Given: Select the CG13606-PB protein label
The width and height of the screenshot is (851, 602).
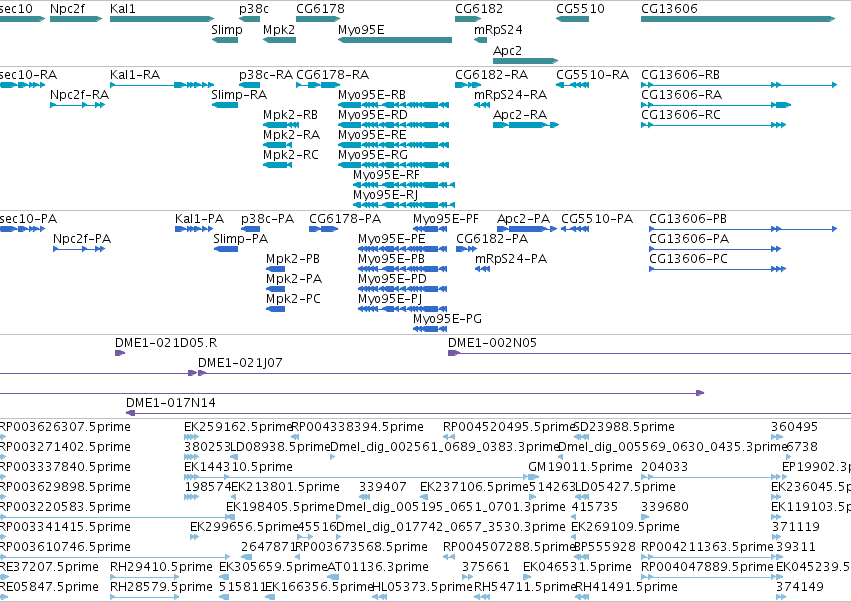Looking at the screenshot, I should [x=688, y=219].
